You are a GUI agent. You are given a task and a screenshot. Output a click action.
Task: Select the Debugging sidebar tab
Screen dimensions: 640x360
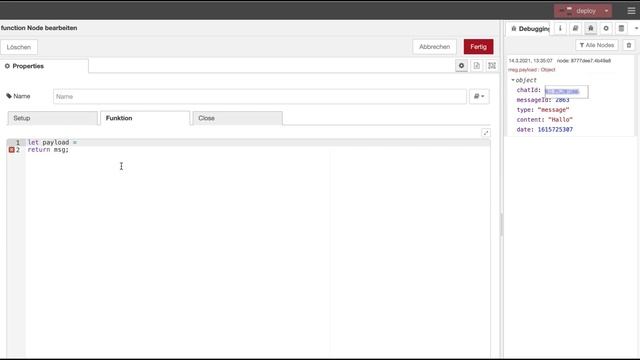pyautogui.click(x=529, y=29)
